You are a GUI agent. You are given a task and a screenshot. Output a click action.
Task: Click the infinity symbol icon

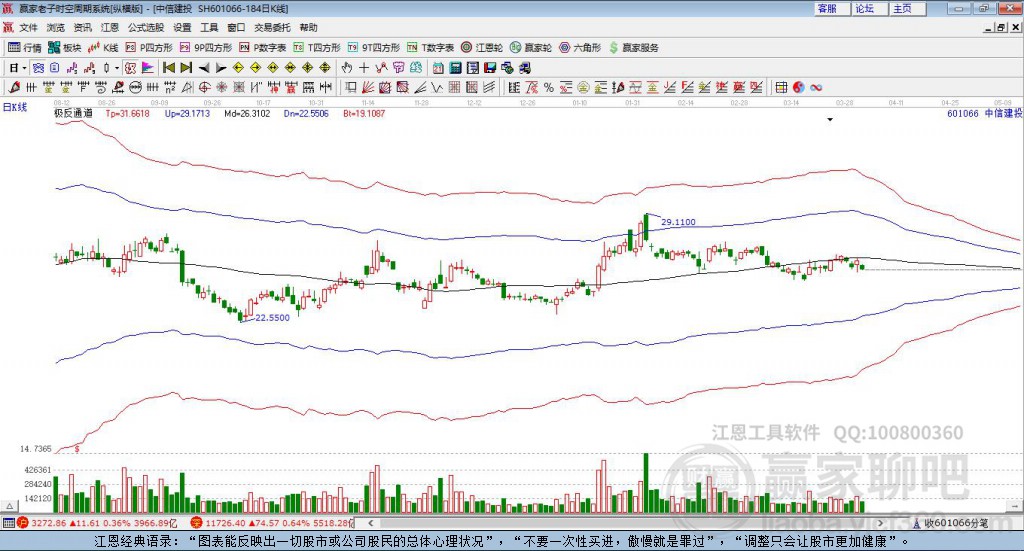coord(38,68)
